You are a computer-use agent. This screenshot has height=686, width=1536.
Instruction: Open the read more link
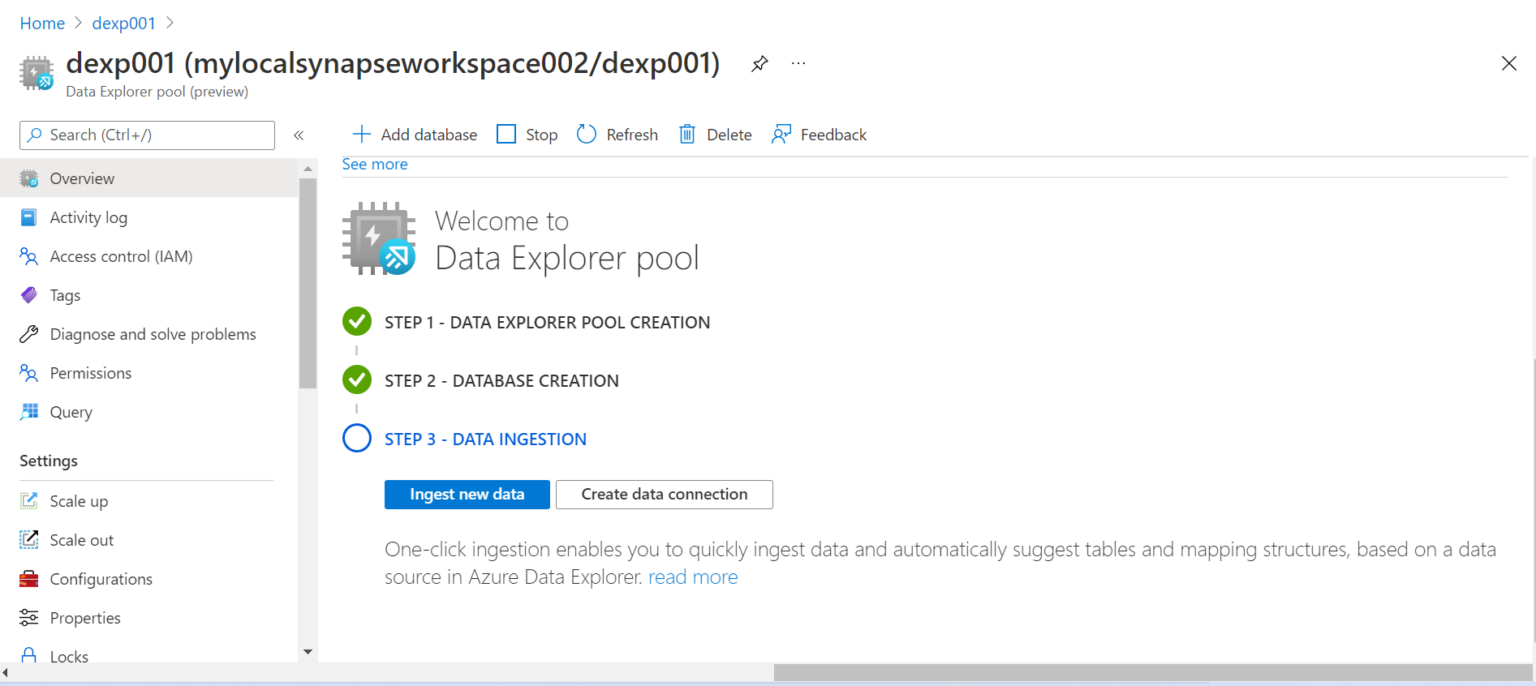(x=693, y=576)
